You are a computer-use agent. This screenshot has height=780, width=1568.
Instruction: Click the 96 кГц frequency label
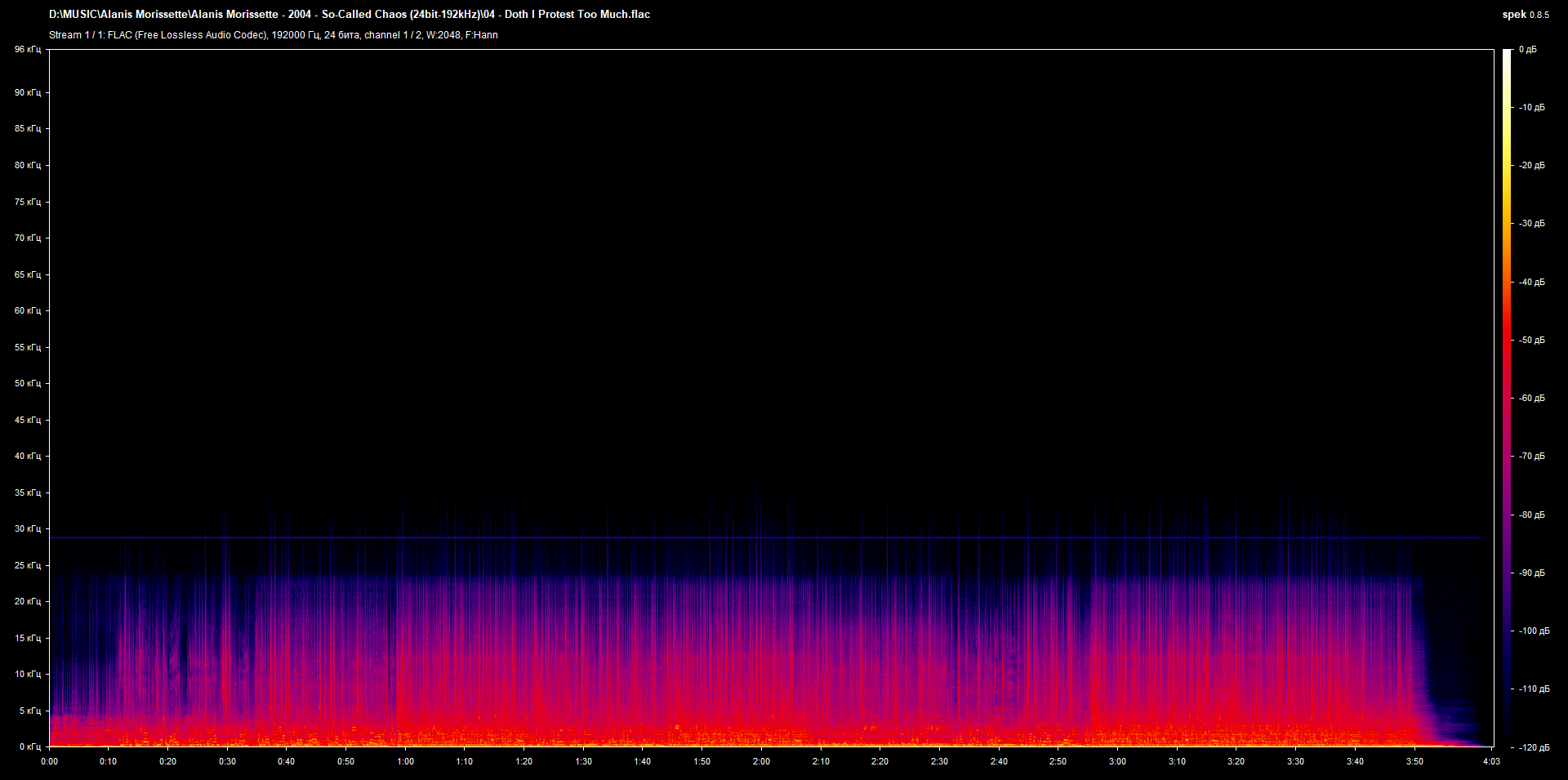click(27, 50)
